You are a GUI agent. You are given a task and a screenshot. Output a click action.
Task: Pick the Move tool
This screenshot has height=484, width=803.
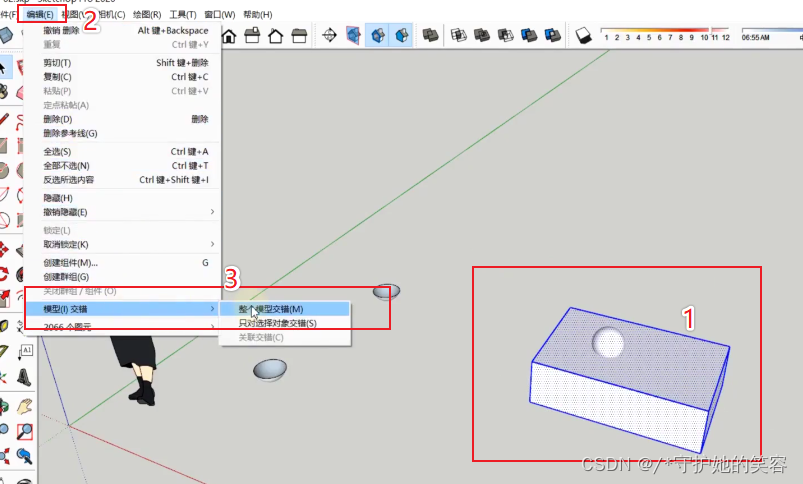[x=4, y=249]
